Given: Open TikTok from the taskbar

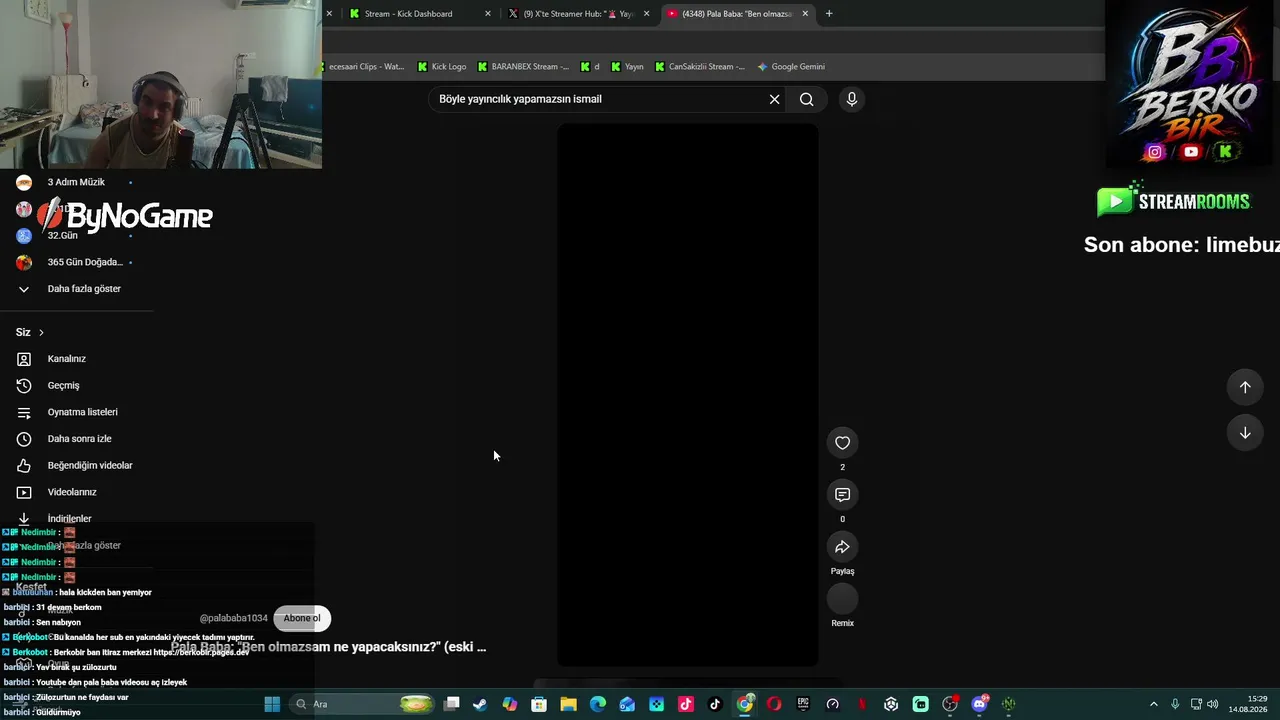Looking at the screenshot, I should coord(715,704).
